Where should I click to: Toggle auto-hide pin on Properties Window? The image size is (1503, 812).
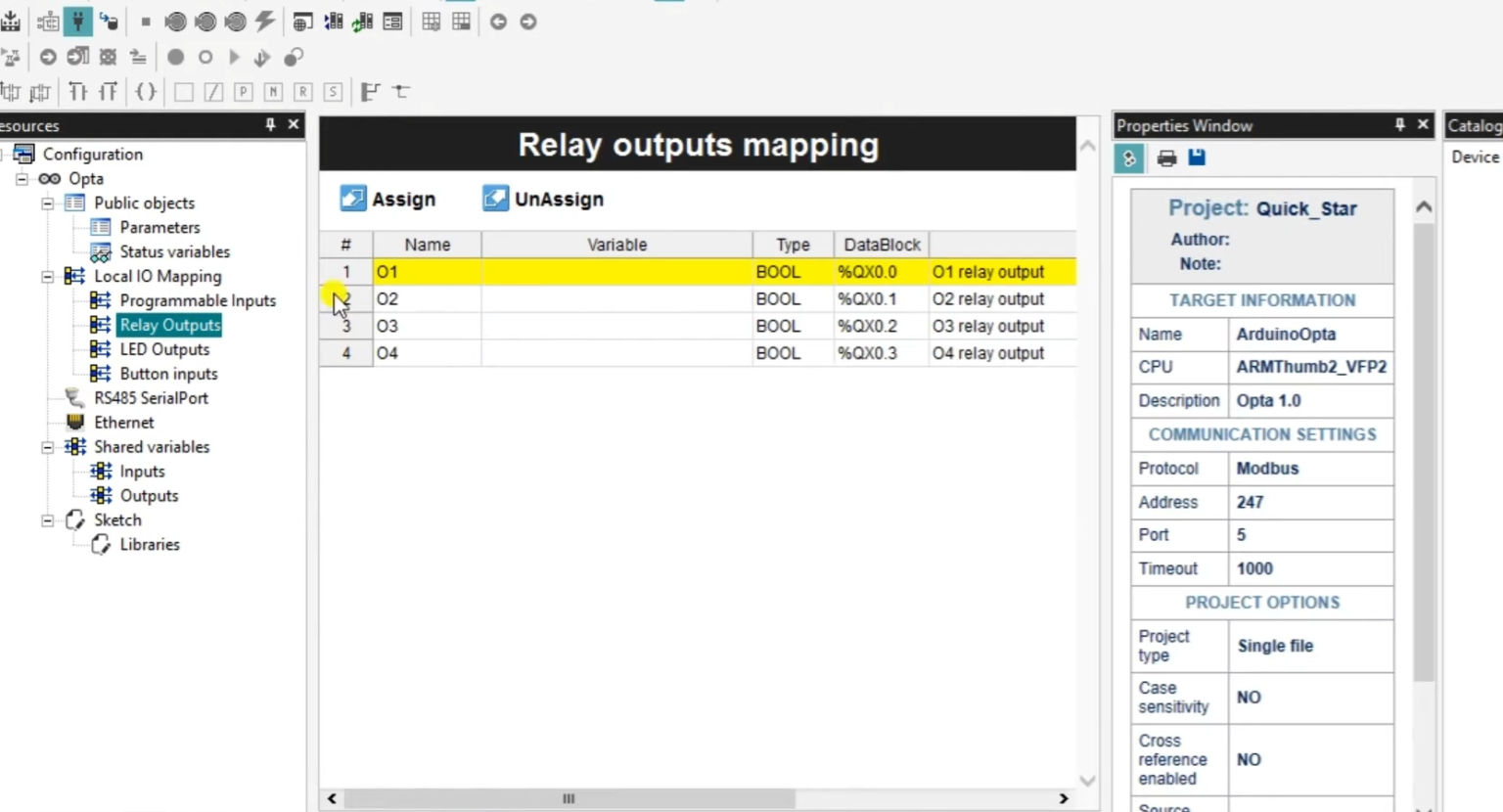point(1399,125)
